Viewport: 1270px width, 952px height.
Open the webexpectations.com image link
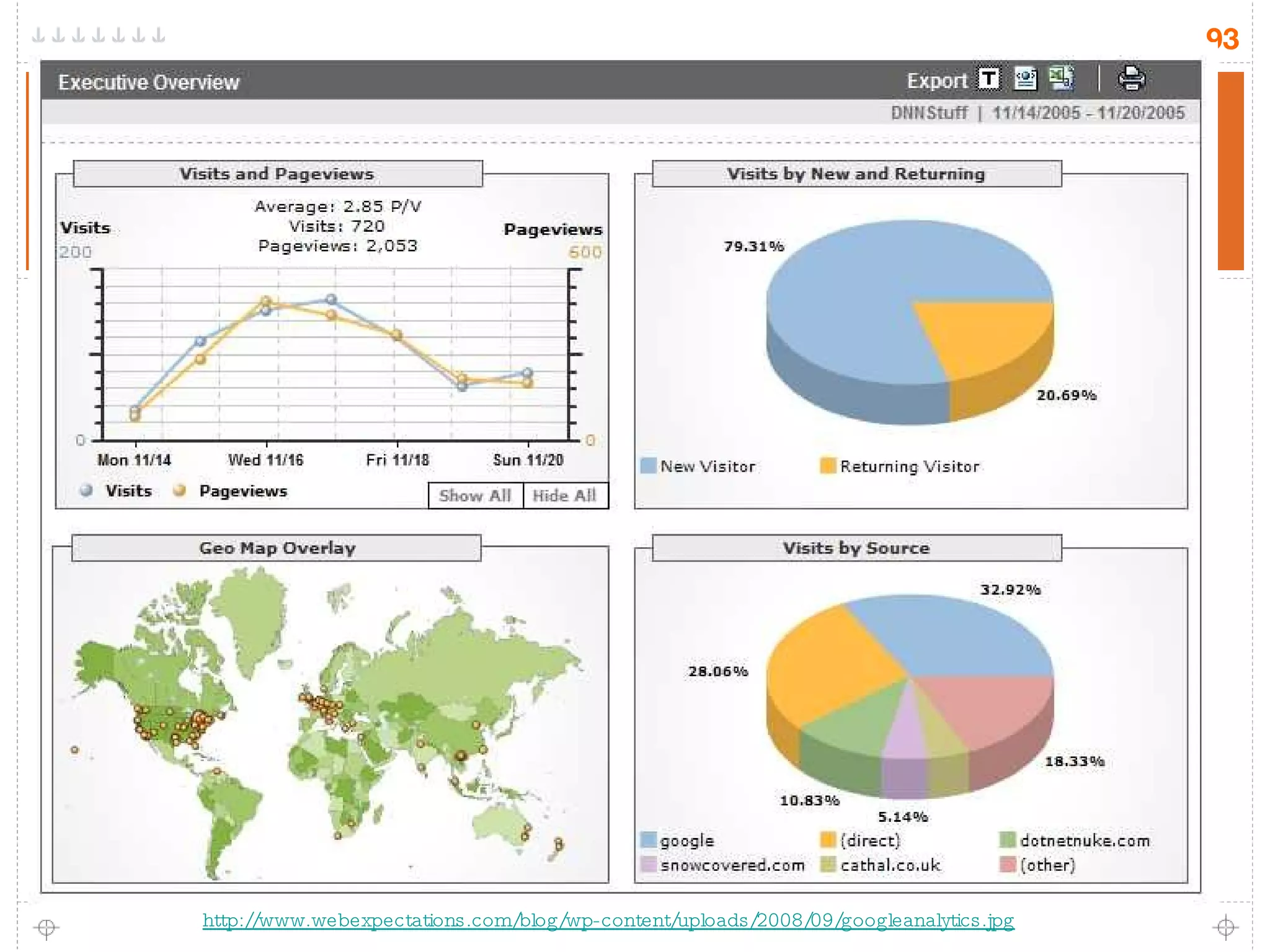click(x=608, y=920)
